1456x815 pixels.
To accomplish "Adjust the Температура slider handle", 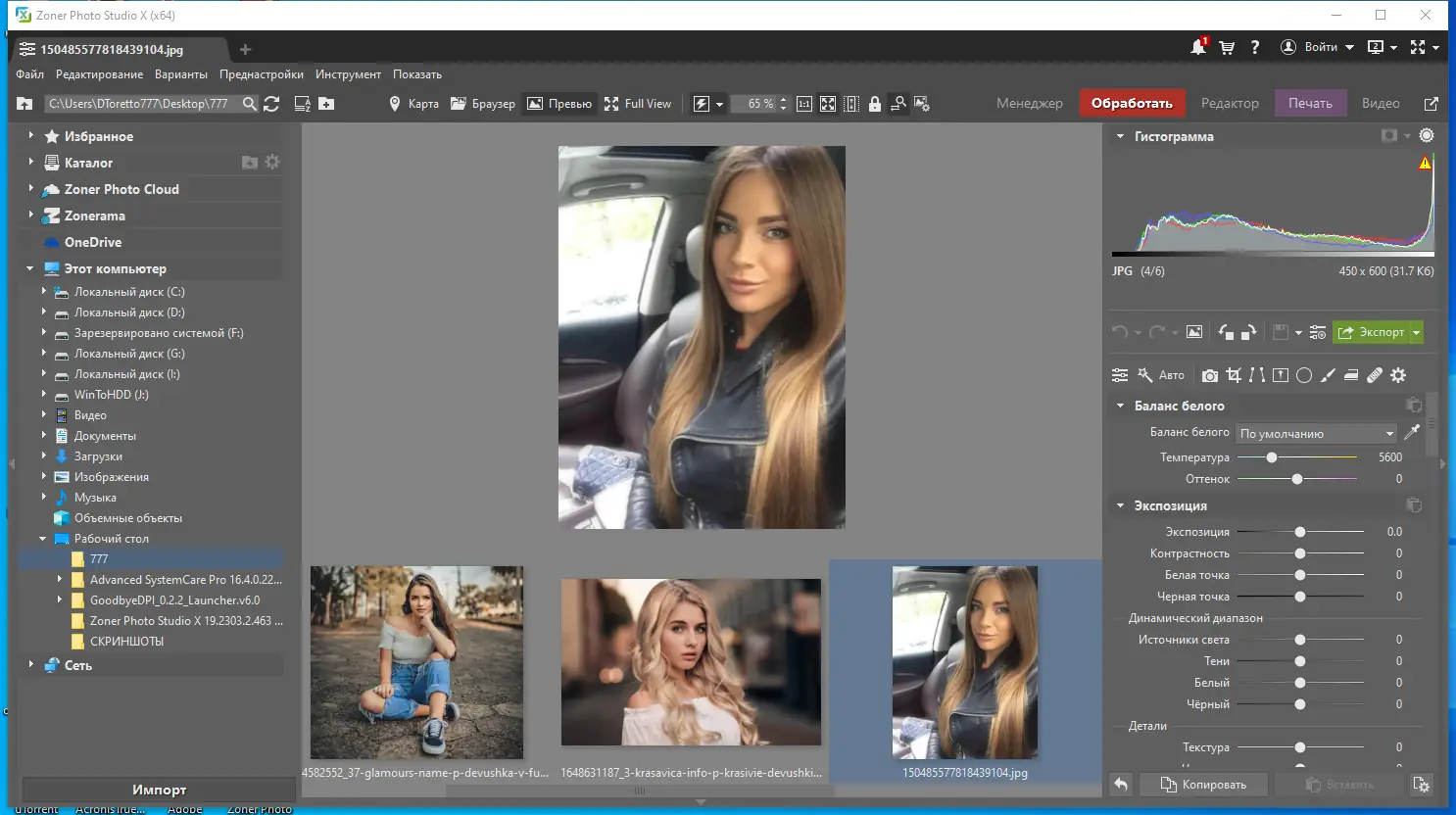I will pyautogui.click(x=1272, y=457).
